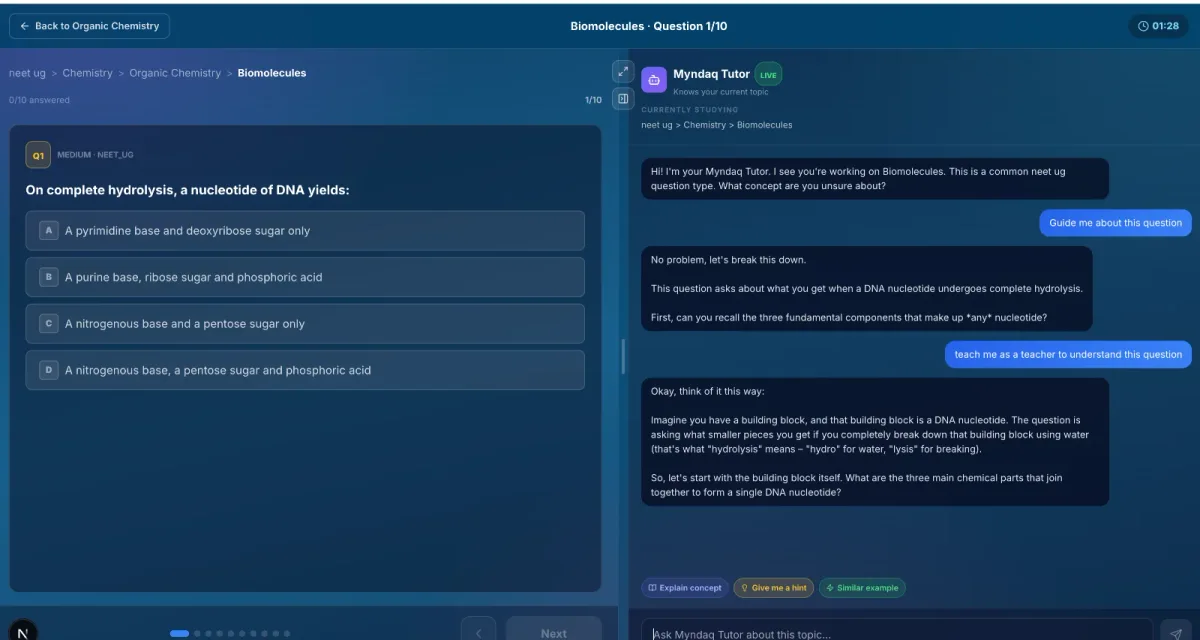1200x640 pixels.
Task: Click the Explain concept chip
Action: coord(685,588)
